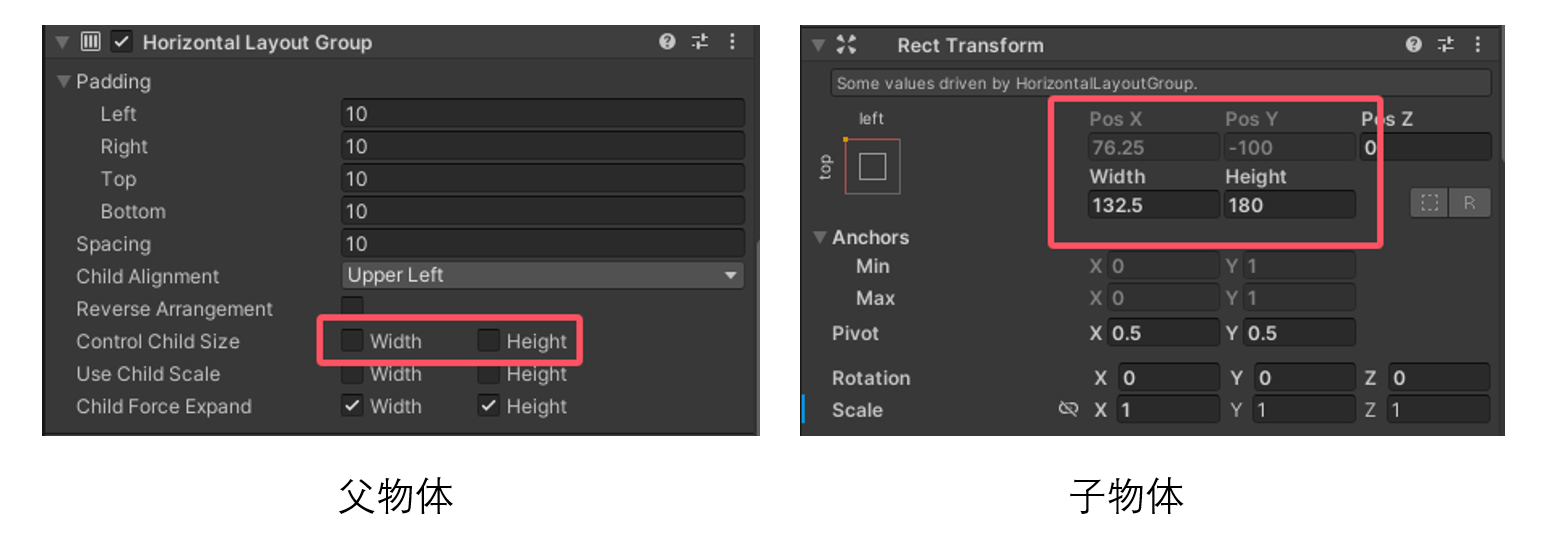Open the Child Alignment dropdown

[543, 275]
